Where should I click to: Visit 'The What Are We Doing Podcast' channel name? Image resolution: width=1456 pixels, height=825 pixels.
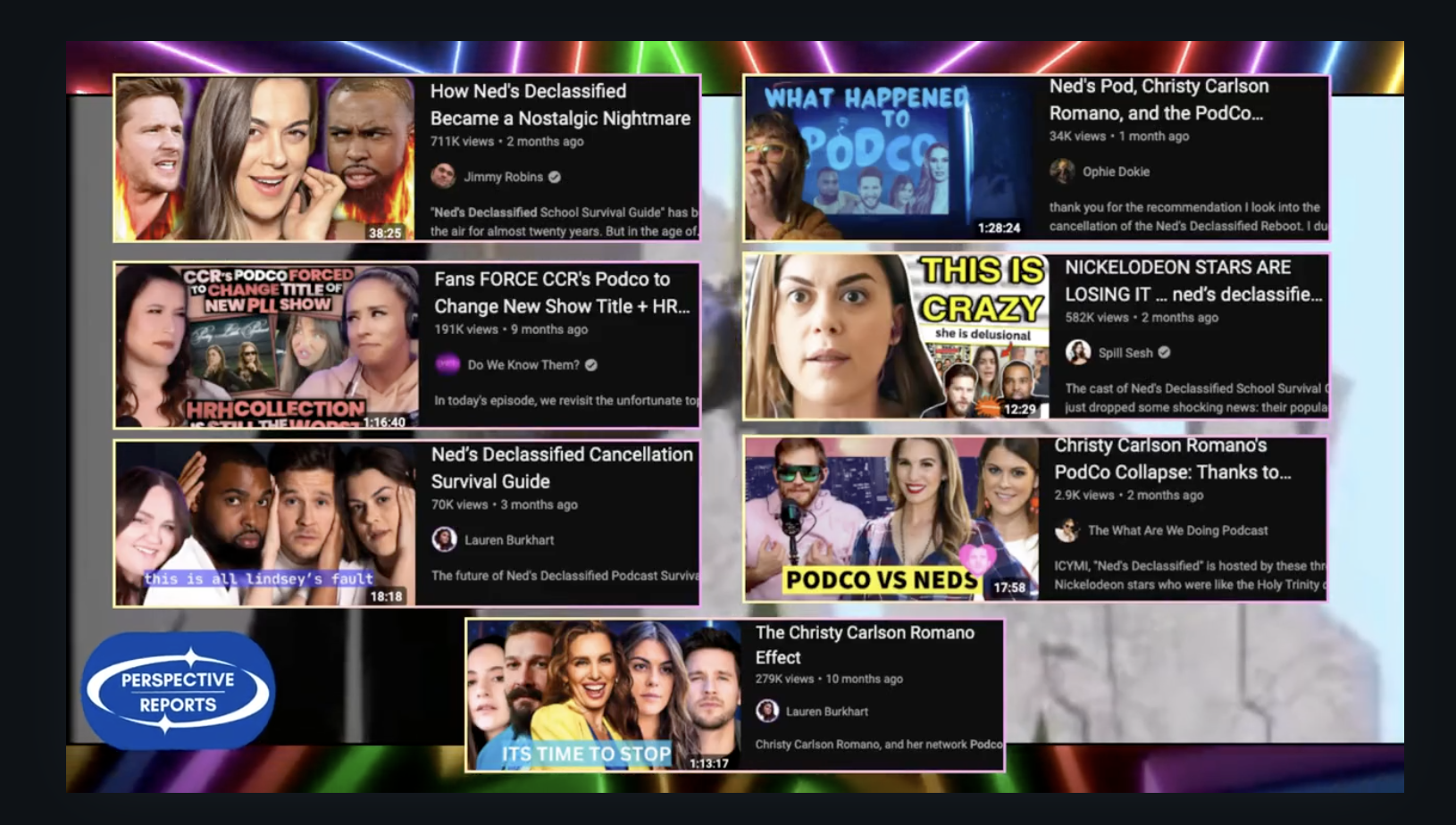click(1177, 530)
